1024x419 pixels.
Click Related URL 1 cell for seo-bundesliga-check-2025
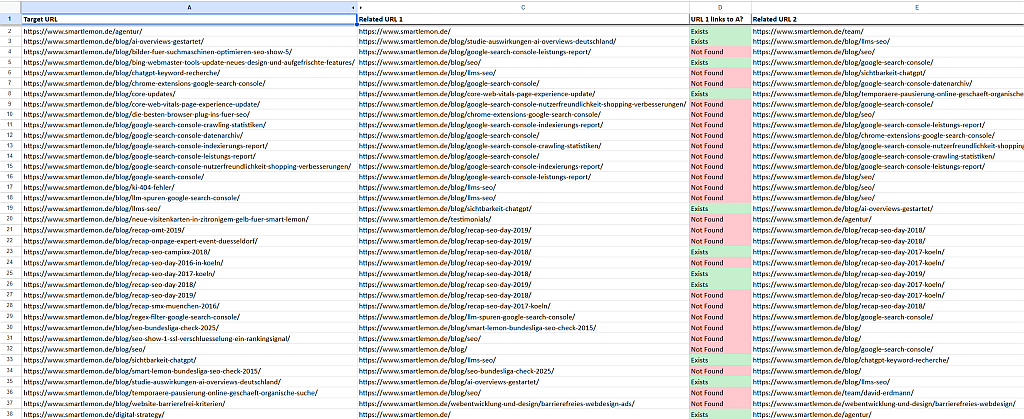pyautogui.click(x=523, y=371)
